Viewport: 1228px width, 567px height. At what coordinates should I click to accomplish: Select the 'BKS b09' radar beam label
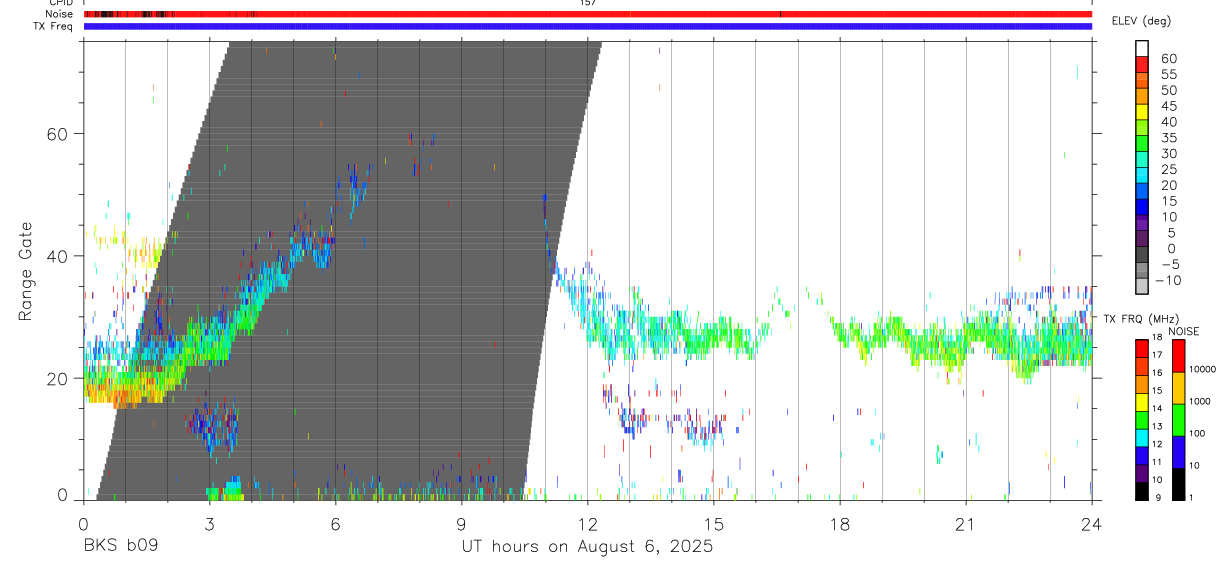tap(121, 546)
